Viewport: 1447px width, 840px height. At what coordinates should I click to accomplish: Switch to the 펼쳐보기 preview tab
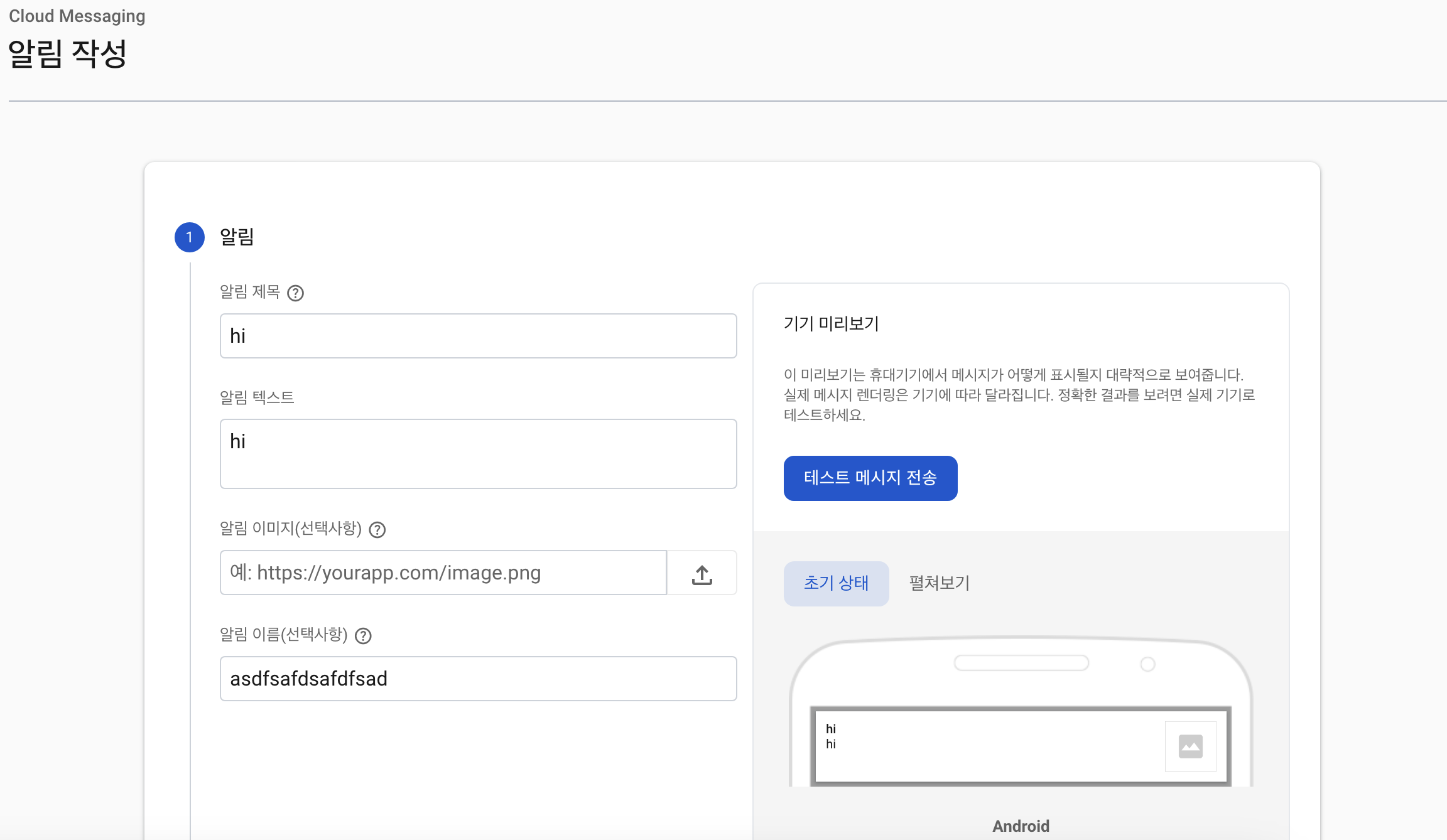[940, 583]
